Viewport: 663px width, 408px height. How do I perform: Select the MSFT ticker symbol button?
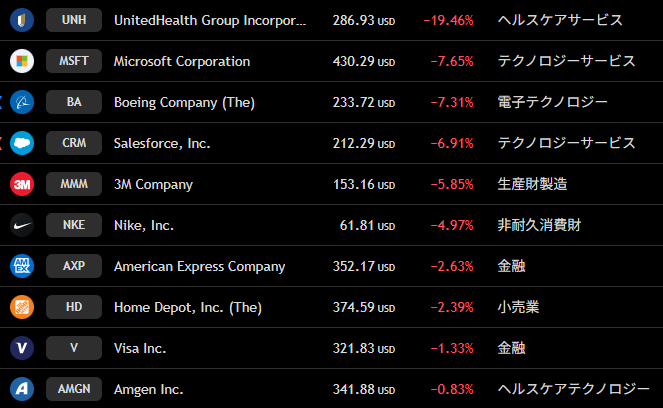click(x=74, y=61)
